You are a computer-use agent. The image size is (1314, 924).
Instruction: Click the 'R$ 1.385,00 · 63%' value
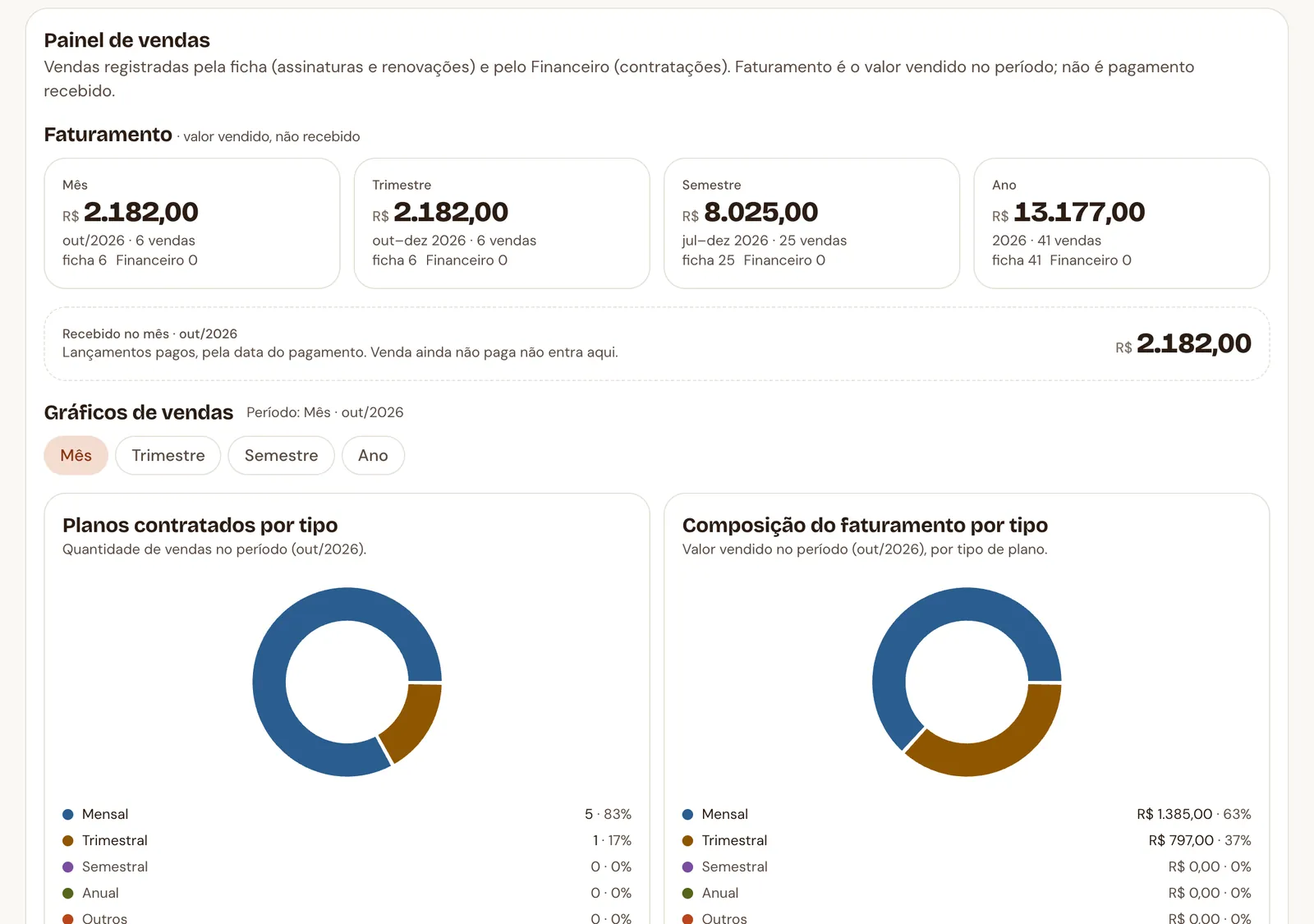(x=1194, y=814)
